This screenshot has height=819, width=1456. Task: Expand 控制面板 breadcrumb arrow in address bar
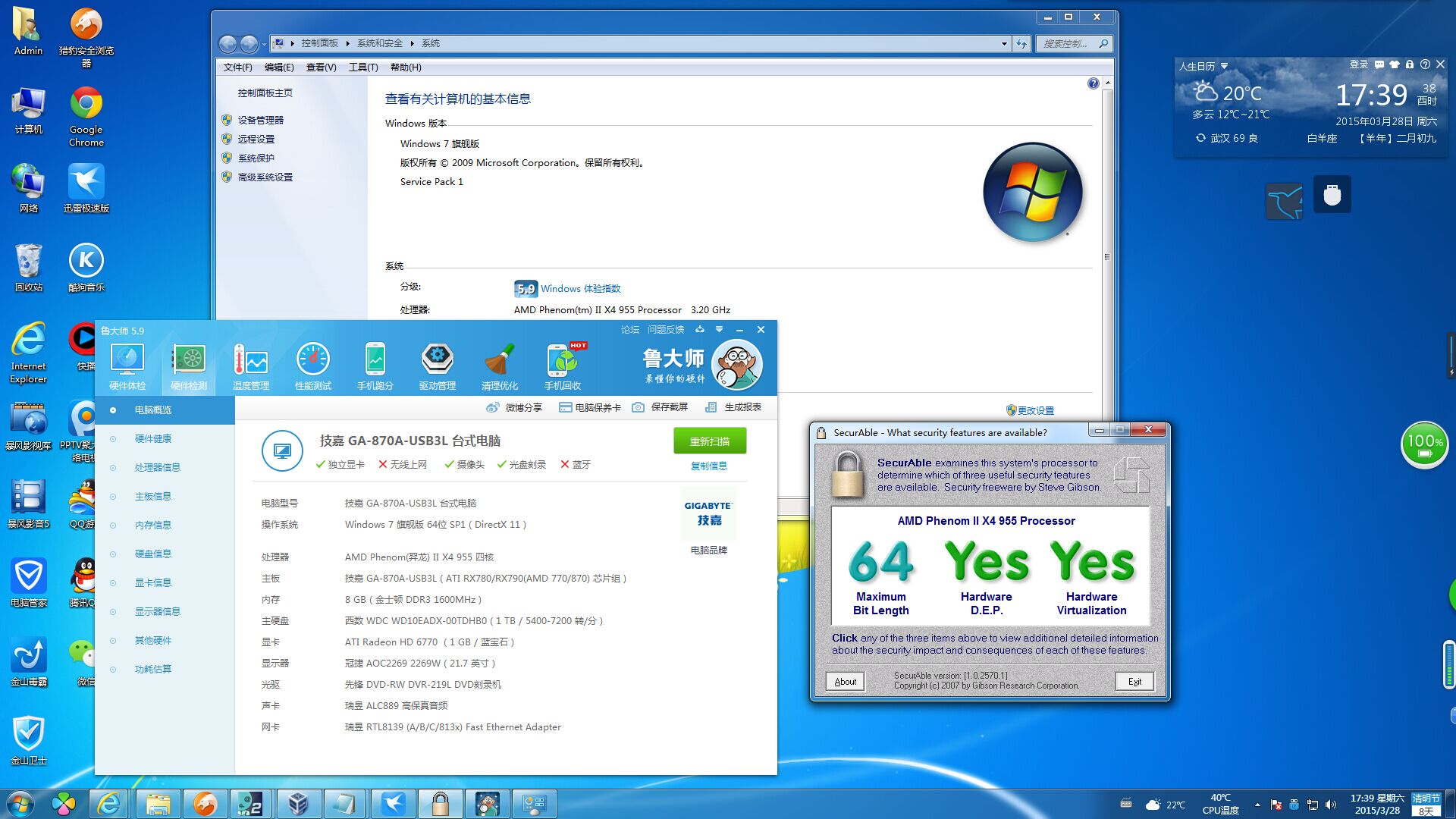coord(348,43)
